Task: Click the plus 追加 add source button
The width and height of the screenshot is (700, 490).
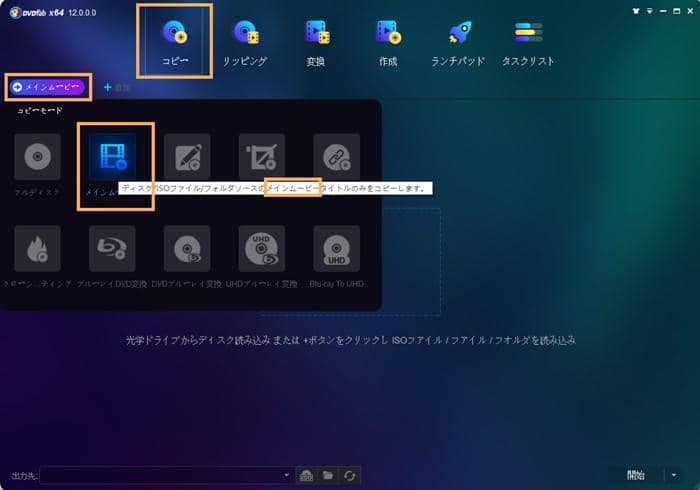Action: click(x=117, y=87)
